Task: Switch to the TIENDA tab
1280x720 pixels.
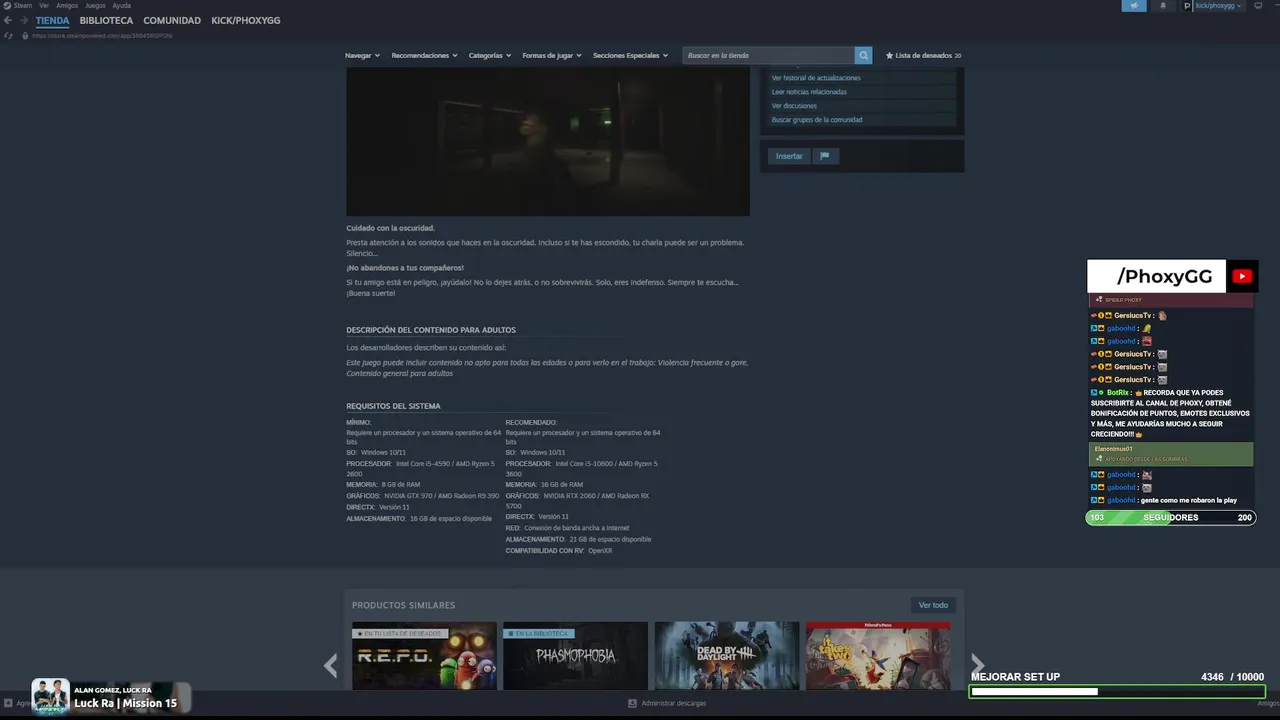Action: click(53, 20)
